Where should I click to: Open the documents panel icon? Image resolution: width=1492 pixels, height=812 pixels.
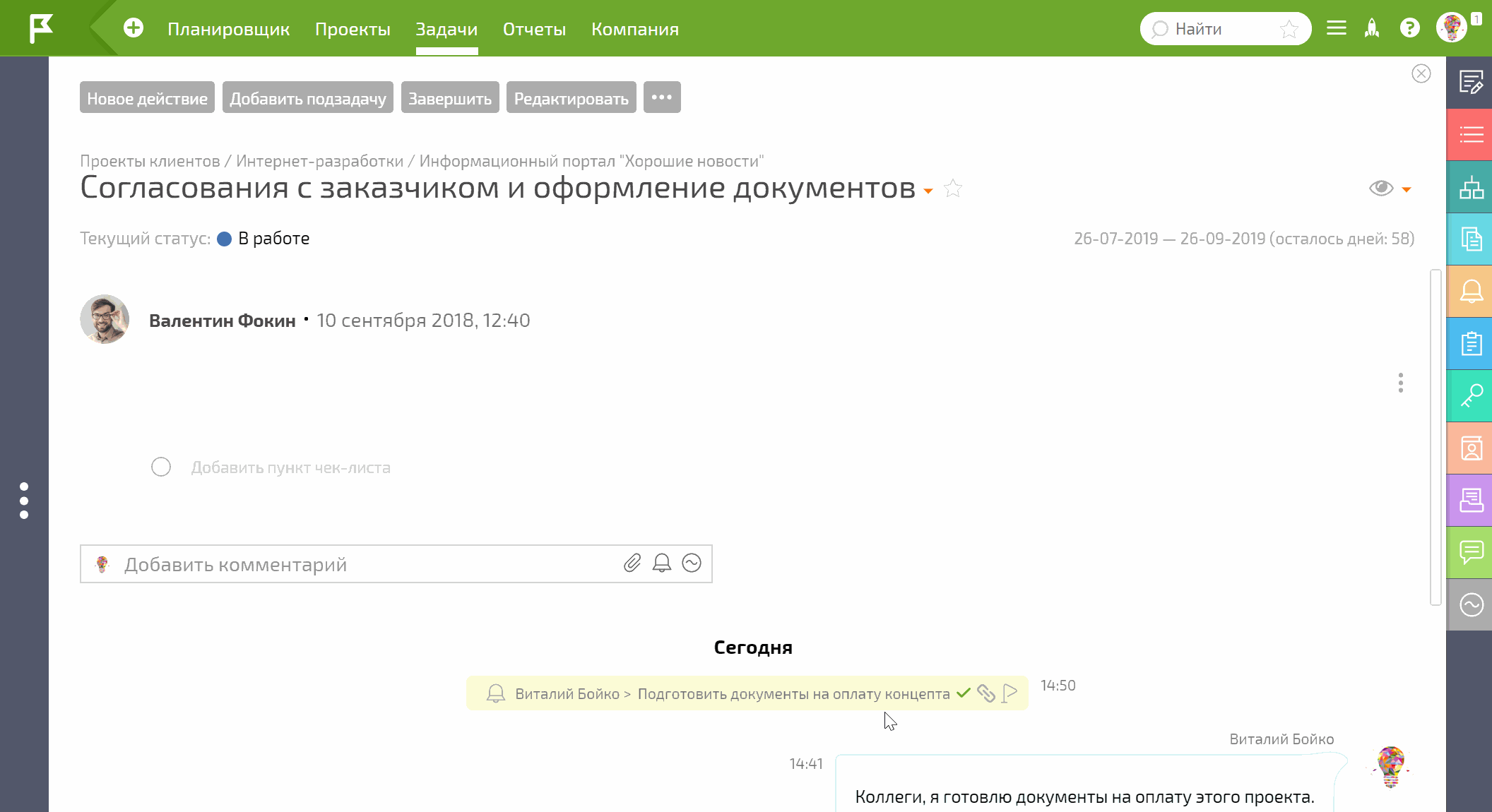click(1470, 239)
